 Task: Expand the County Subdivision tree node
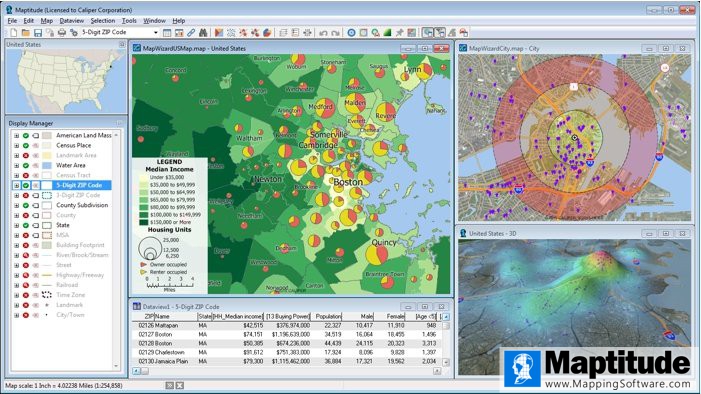click(x=17, y=205)
